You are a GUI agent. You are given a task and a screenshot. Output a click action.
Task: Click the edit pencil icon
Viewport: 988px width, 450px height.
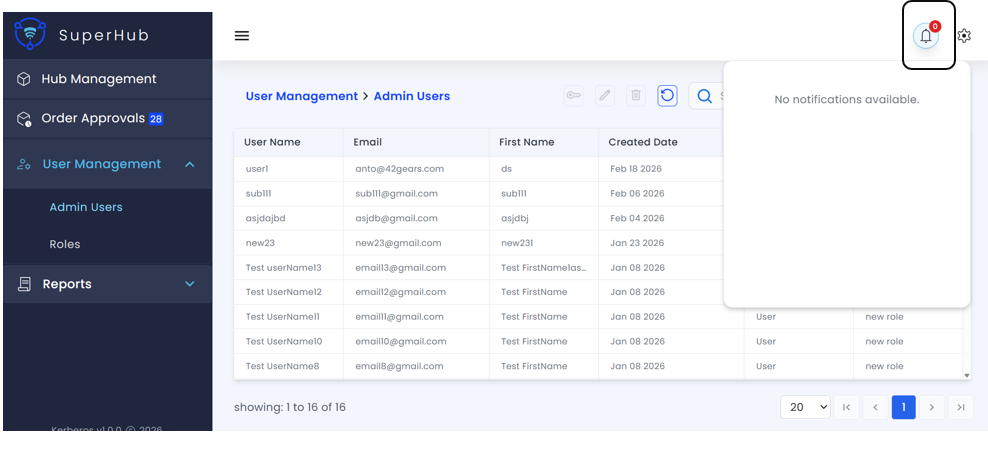point(604,96)
